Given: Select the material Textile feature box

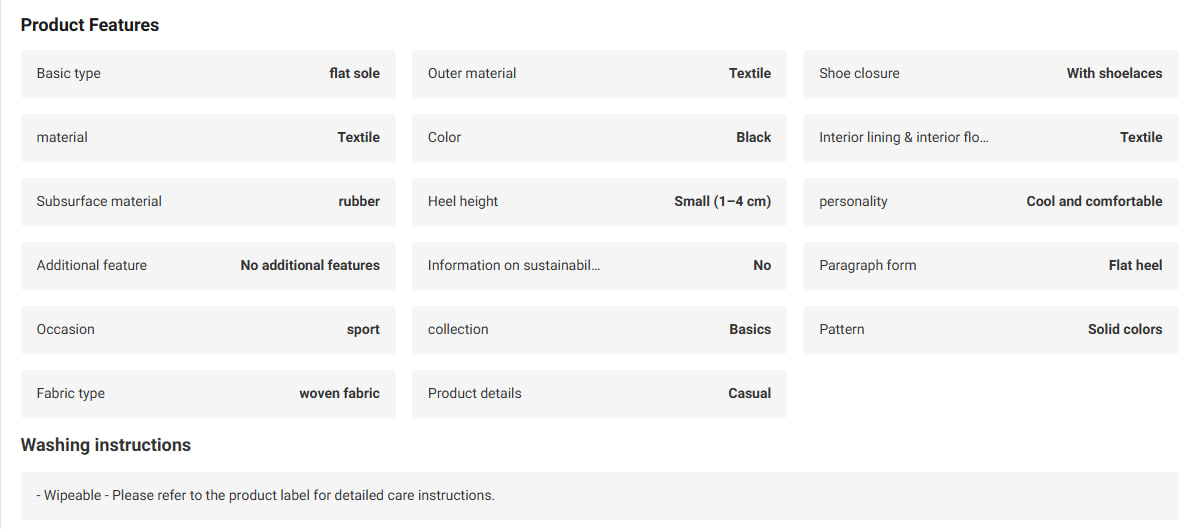Looking at the screenshot, I should coord(208,137).
